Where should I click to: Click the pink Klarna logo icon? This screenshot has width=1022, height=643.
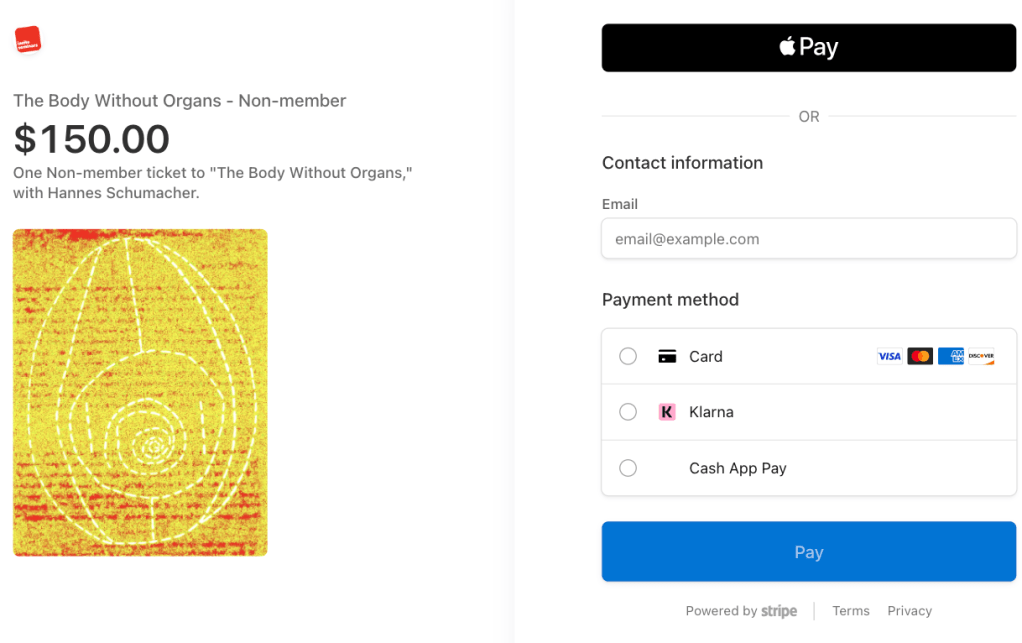667,412
